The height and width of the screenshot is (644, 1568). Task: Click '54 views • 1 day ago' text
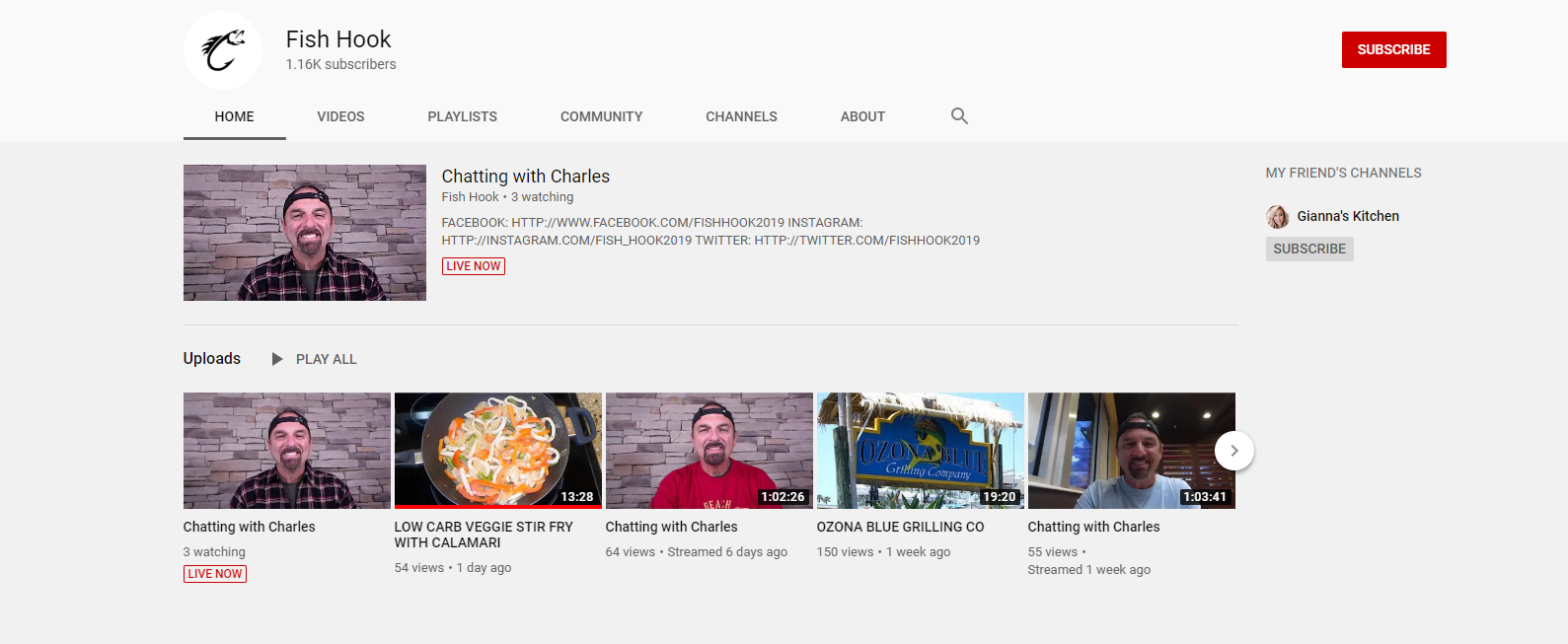pyautogui.click(x=453, y=568)
